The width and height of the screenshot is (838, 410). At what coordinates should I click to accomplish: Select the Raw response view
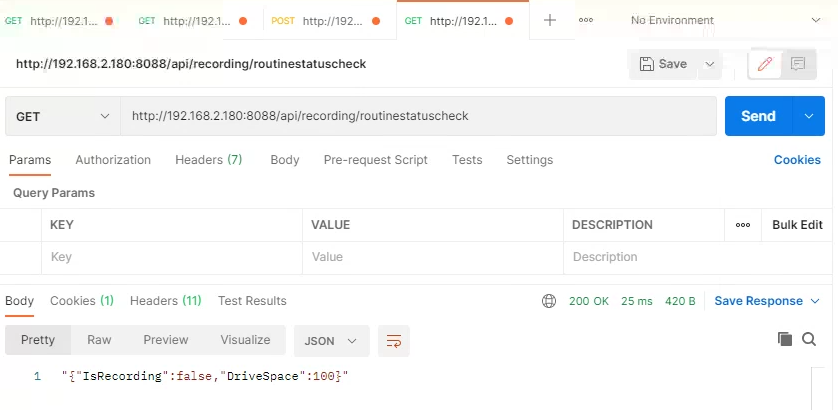[99, 340]
